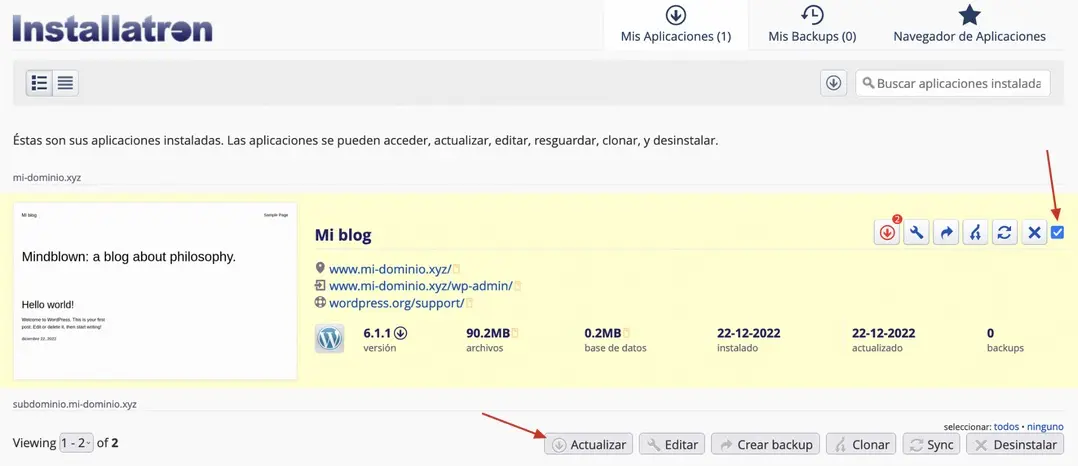Switch to detailed list view
This screenshot has width=1078, height=466.
tap(39, 83)
